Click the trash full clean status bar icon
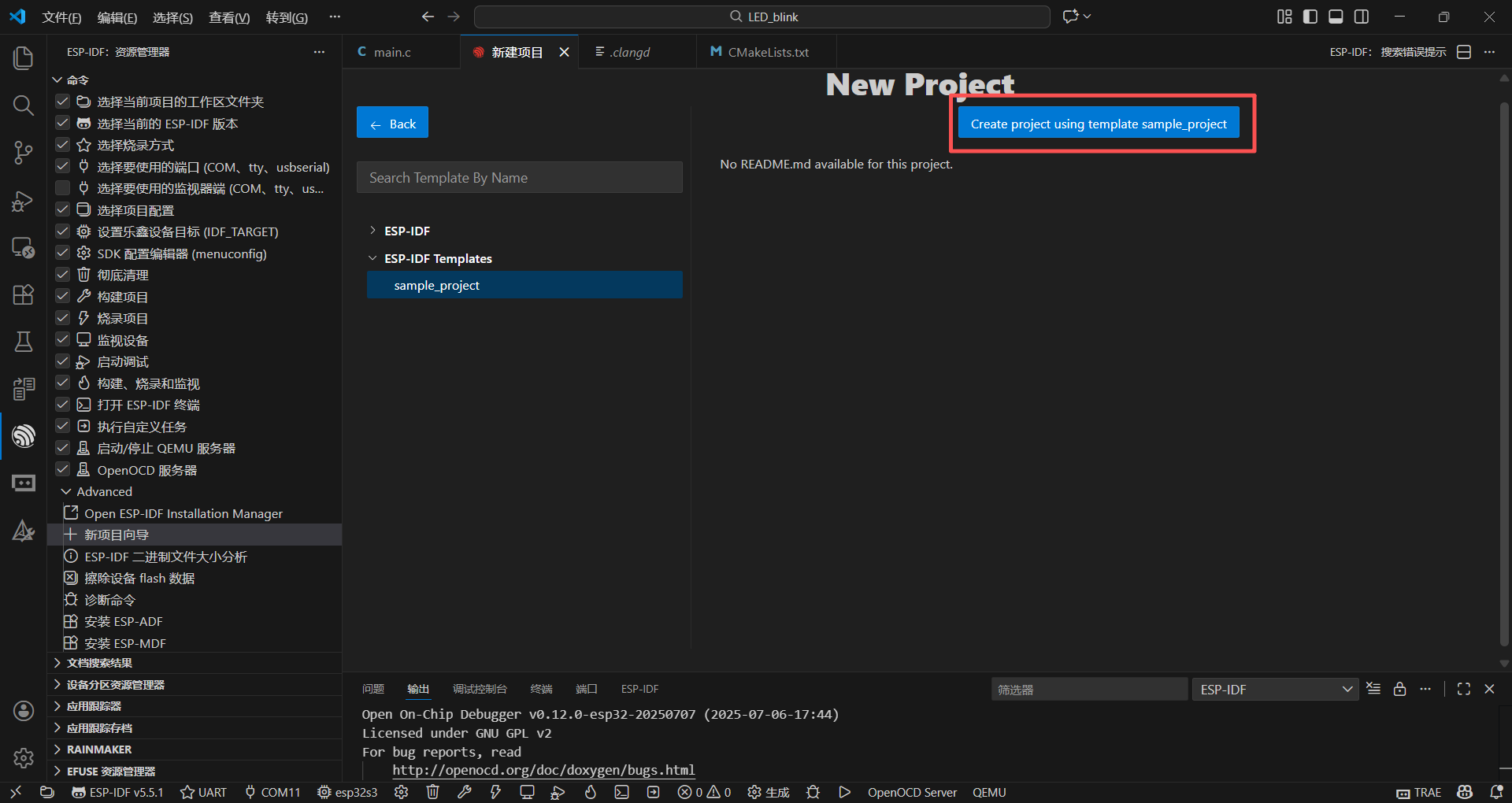1512x803 pixels. coord(432,792)
